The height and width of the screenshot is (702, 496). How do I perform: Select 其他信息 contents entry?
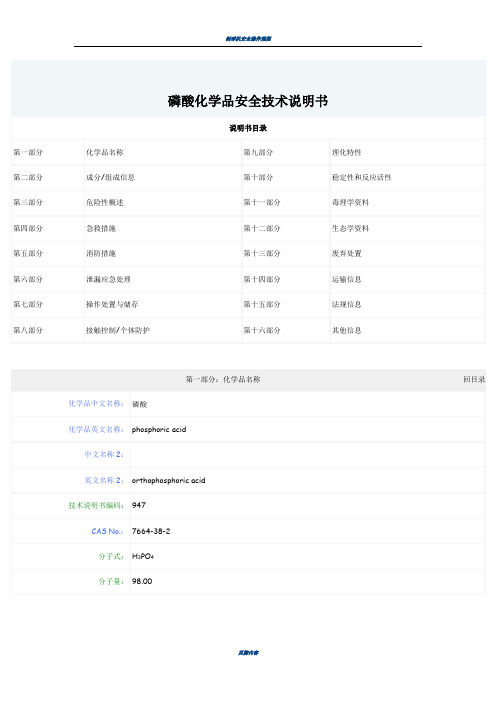pyautogui.click(x=346, y=331)
